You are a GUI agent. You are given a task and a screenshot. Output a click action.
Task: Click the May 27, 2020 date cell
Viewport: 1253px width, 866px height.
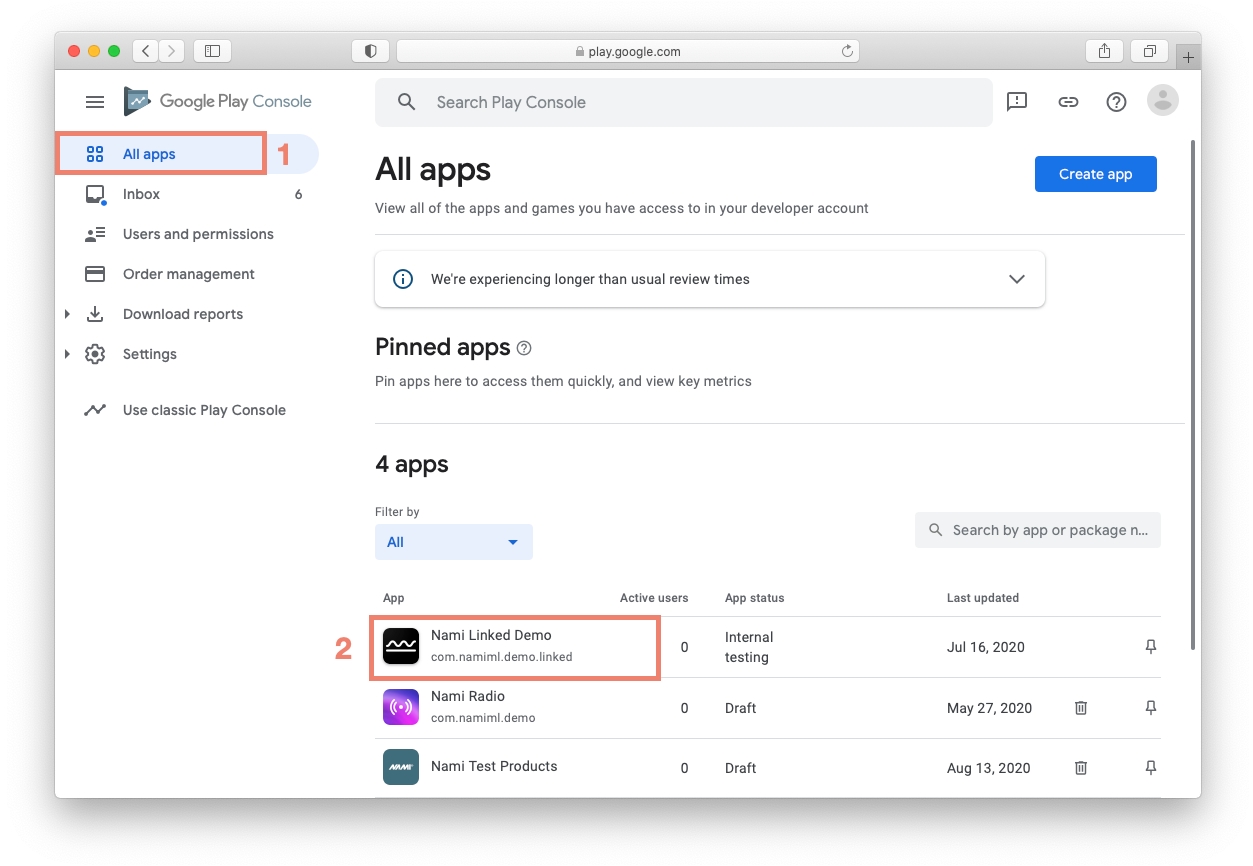989,708
